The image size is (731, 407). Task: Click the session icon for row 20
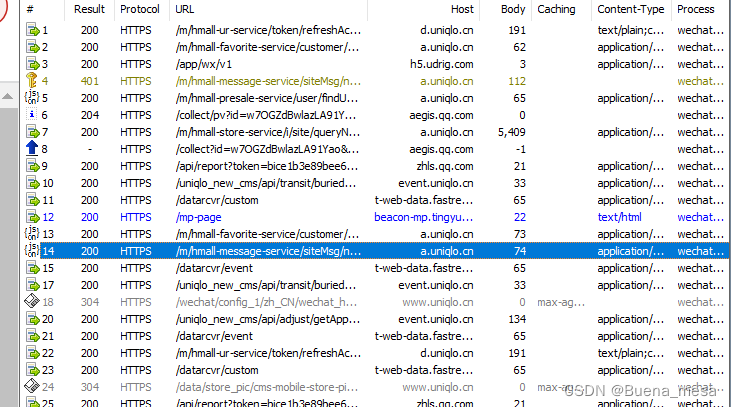point(32,319)
